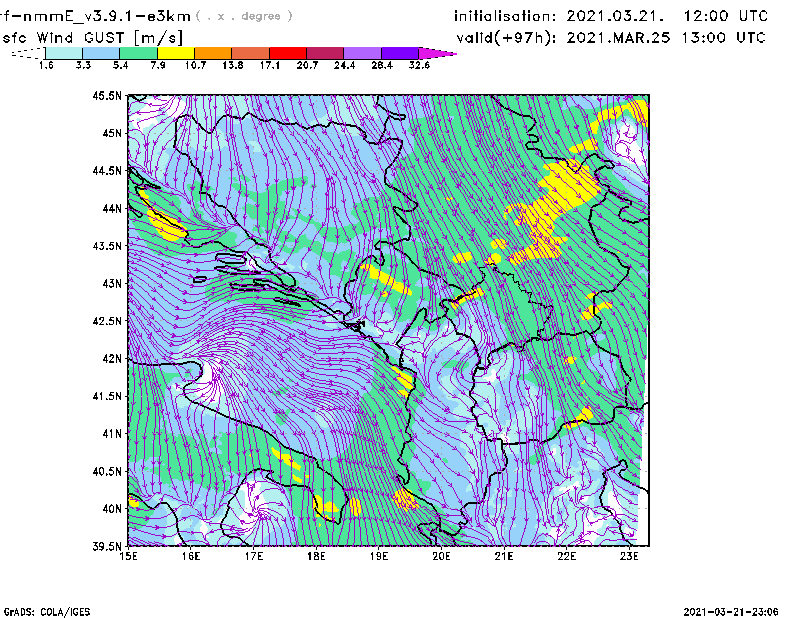Screen dimensions: 800x618
Task: Click the 44N latitude label
Action: (x=112, y=208)
